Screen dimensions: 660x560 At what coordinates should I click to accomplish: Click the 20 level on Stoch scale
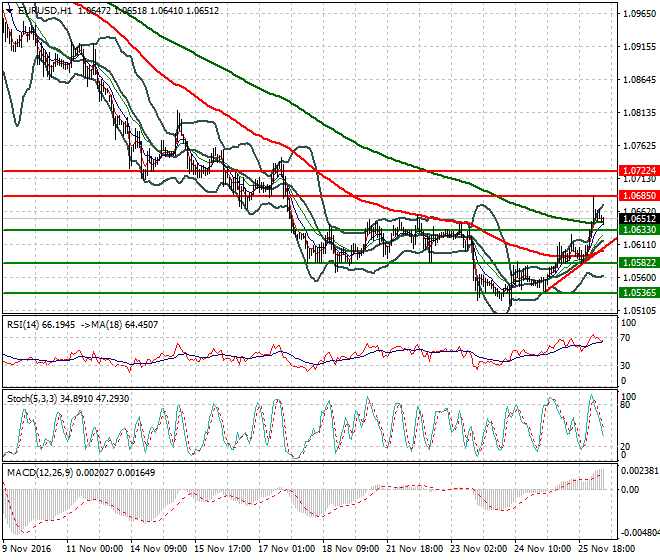coord(625,446)
